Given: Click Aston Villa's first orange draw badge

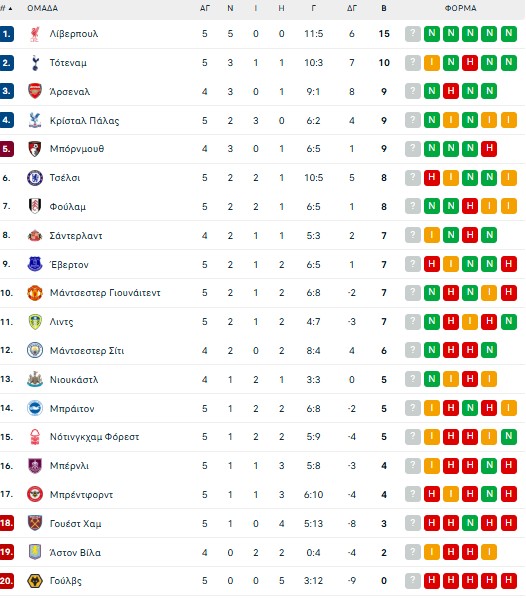Looking at the screenshot, I should pos(432,552).
